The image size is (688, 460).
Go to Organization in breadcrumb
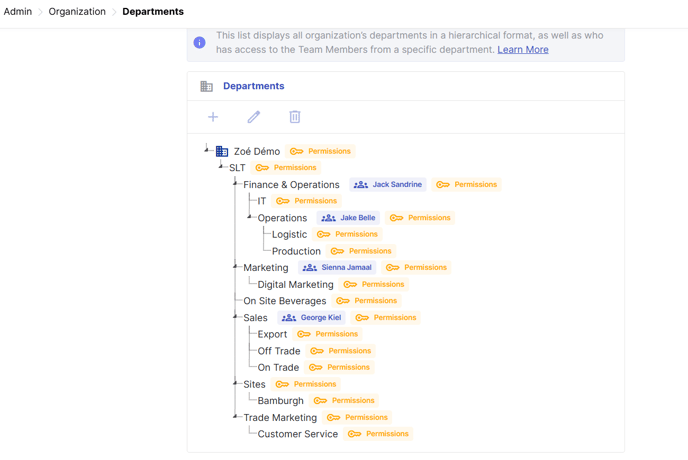(77, 12)
